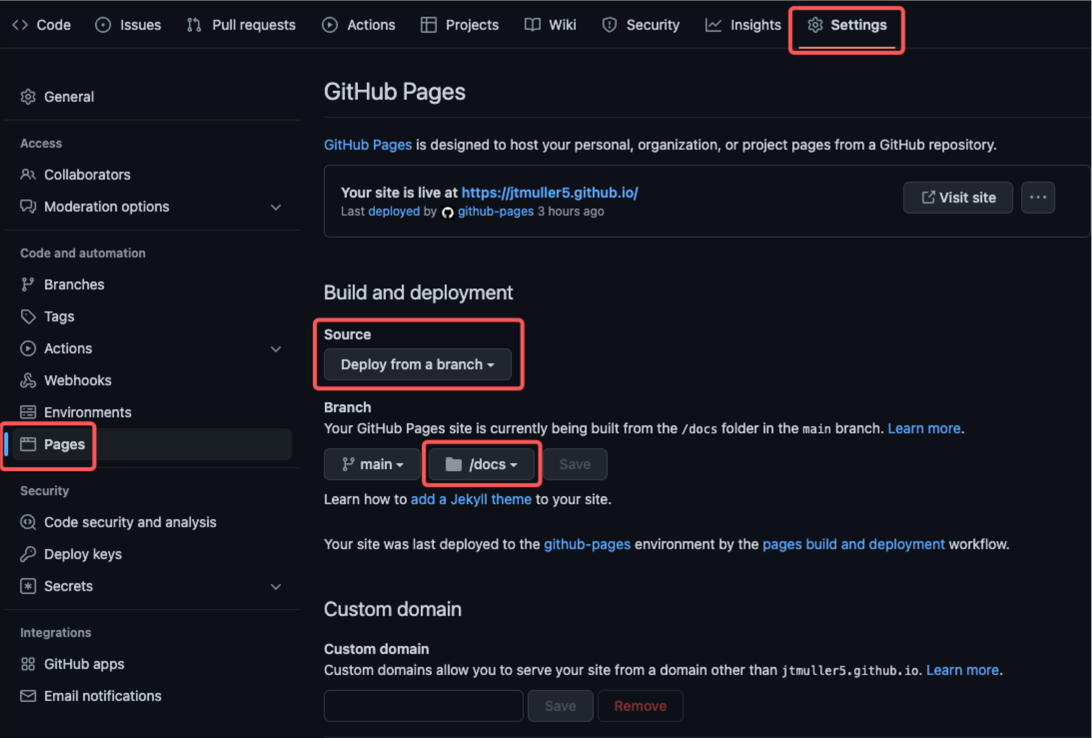The image size is (1092, 738).
Task: Click the Collaborators people icon
Action: [28, 175]
